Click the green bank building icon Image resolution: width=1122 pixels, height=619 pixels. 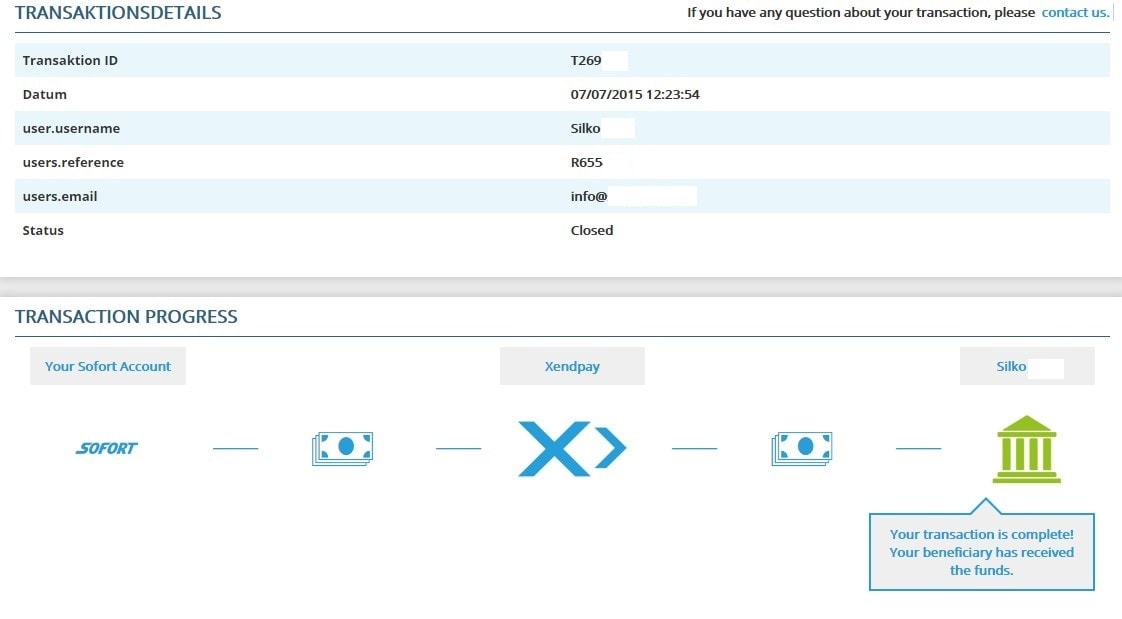point(1027,449)
